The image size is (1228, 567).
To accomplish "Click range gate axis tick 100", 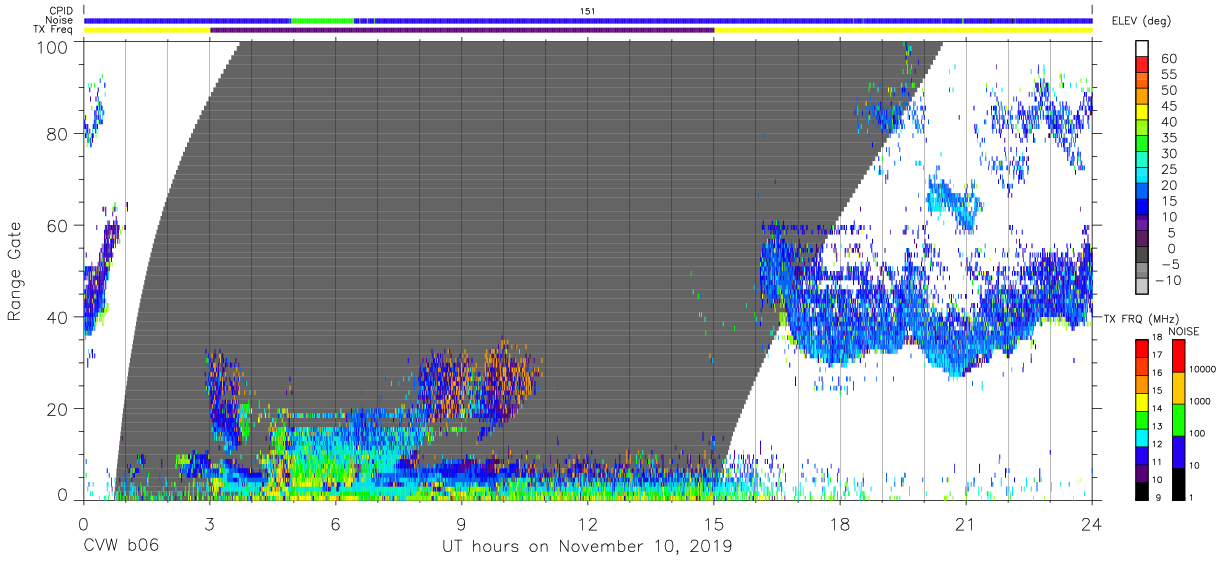I will tap(55, 45).
